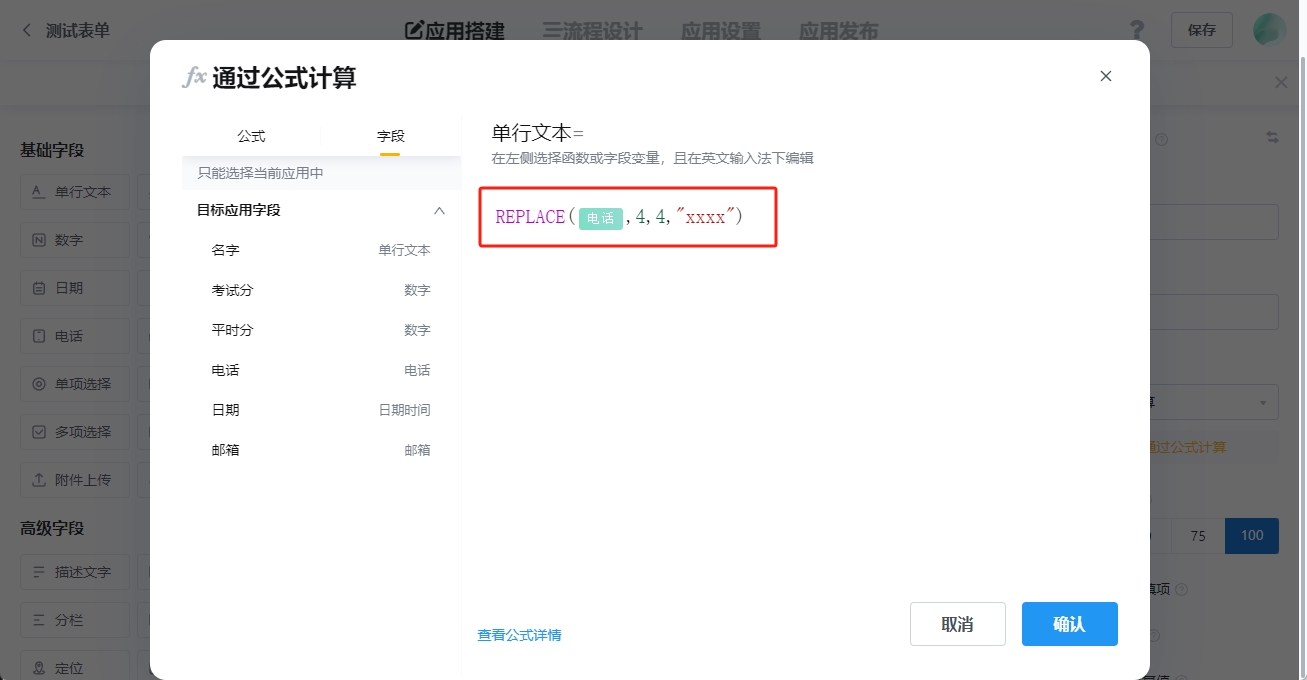Screen dimensions: 1307x680
Task: Select the 字段 tab
Action: [390, 136]
